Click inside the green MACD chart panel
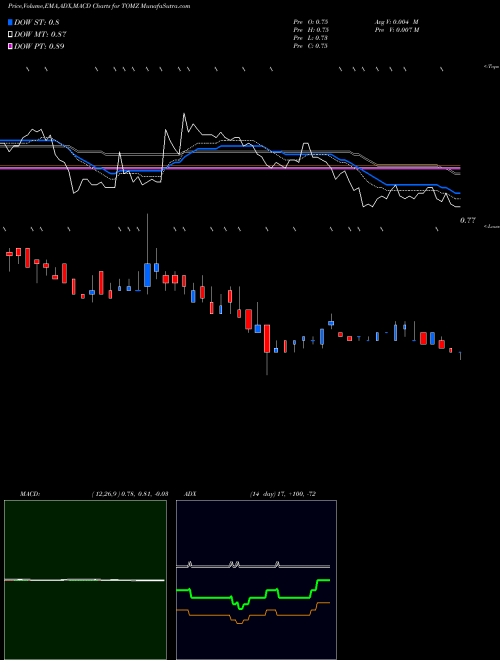This screenshot has width=500, height=660. click(x=85, y=580)
